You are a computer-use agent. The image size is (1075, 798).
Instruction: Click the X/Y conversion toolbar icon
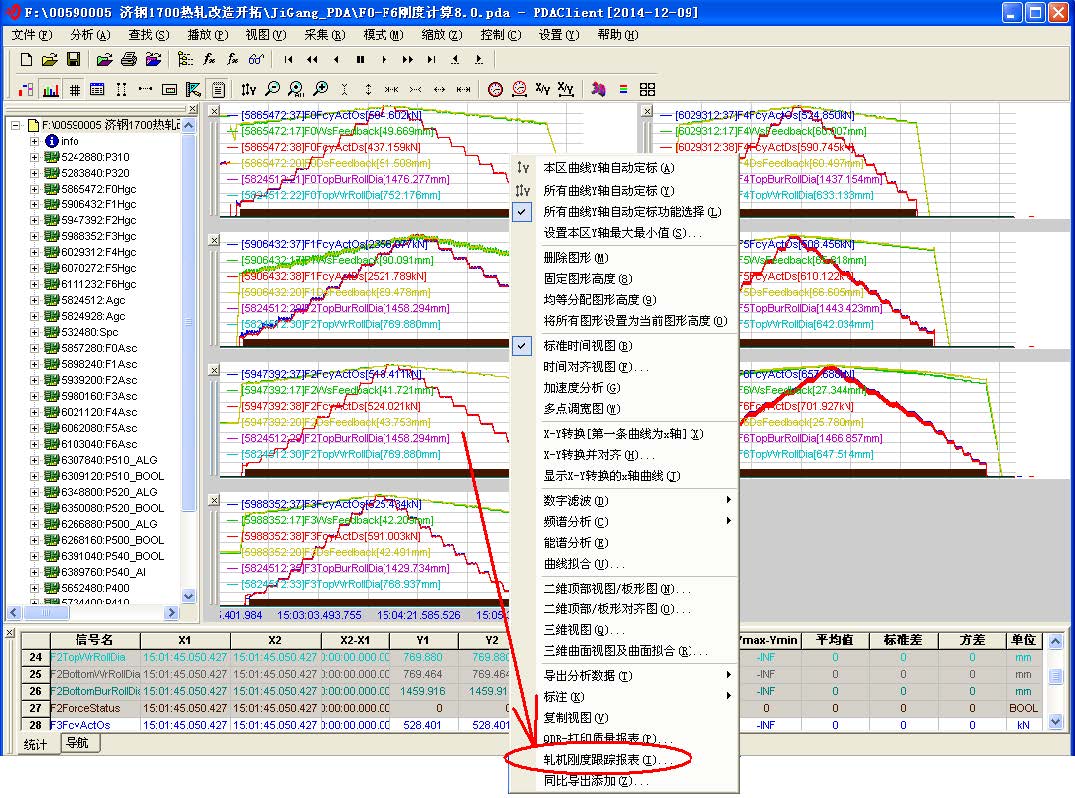tap(543, 89)
